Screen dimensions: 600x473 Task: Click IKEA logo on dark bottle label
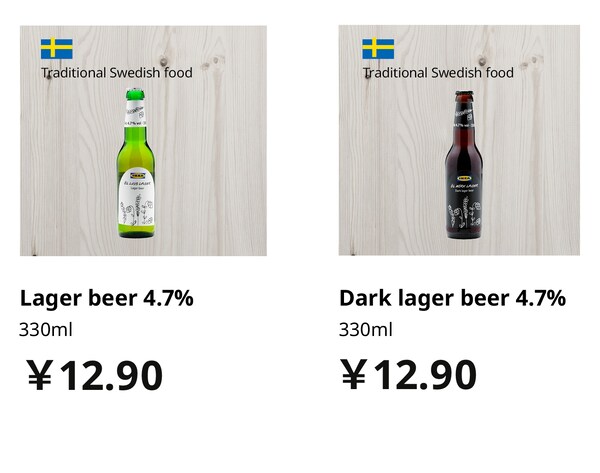(x=465, y=178)
